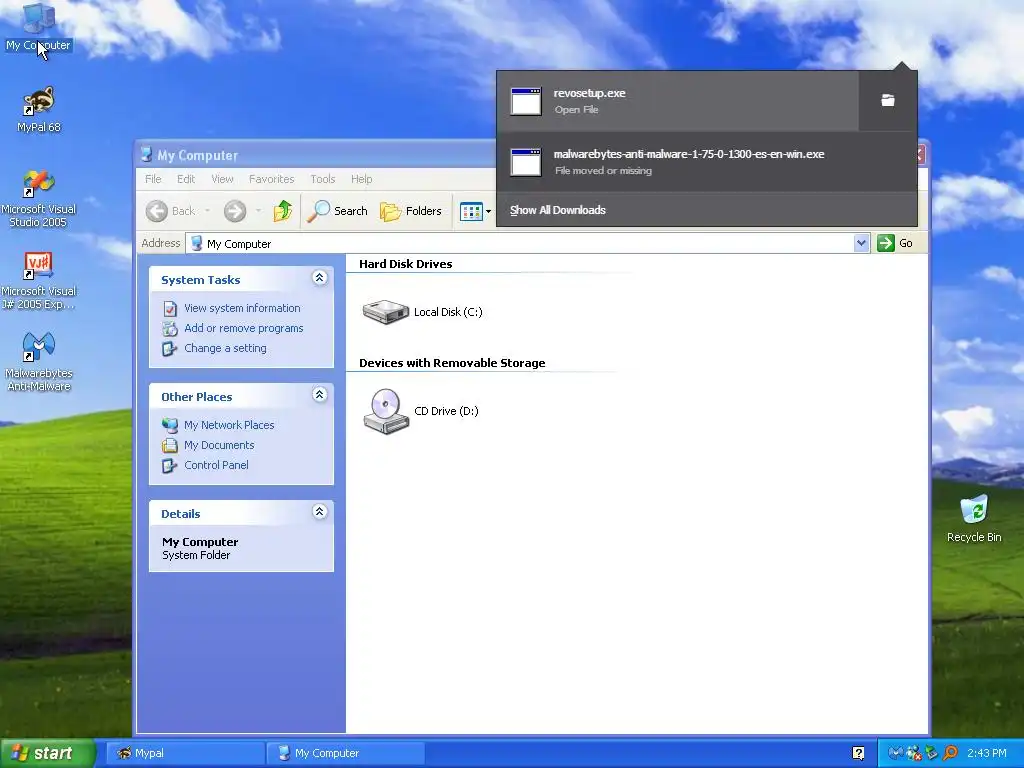This screenshot has height=768, width=1024.
Task: Click the View system information icon
Action: click(170, 308)
